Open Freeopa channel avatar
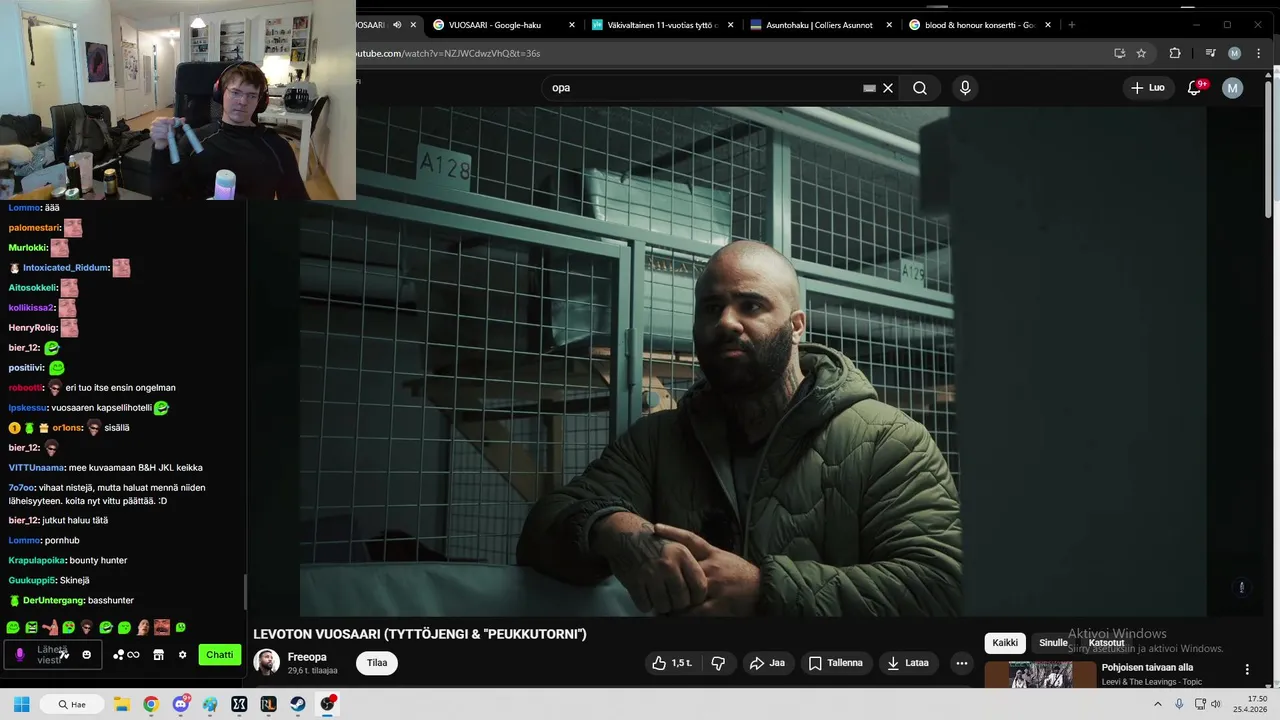 pos(266,662)
